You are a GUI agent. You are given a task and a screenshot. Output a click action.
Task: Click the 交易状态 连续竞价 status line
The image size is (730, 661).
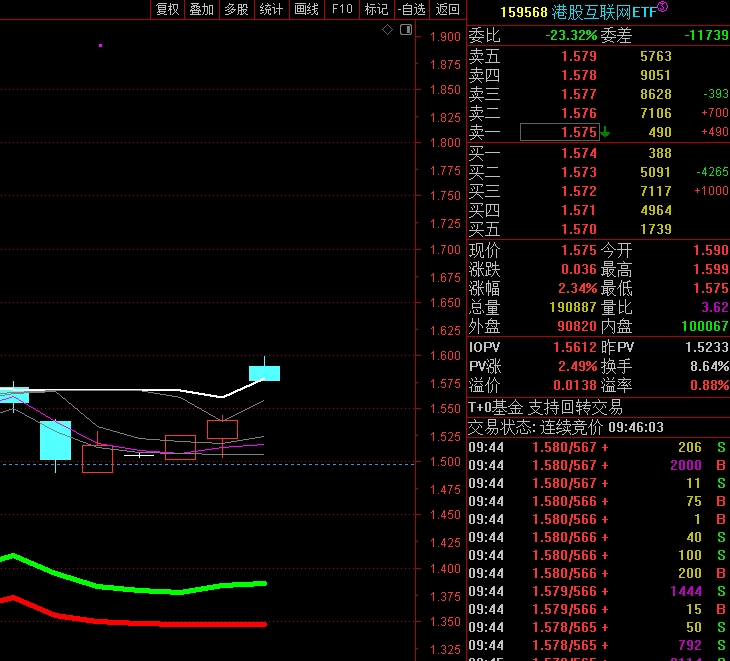566,427
